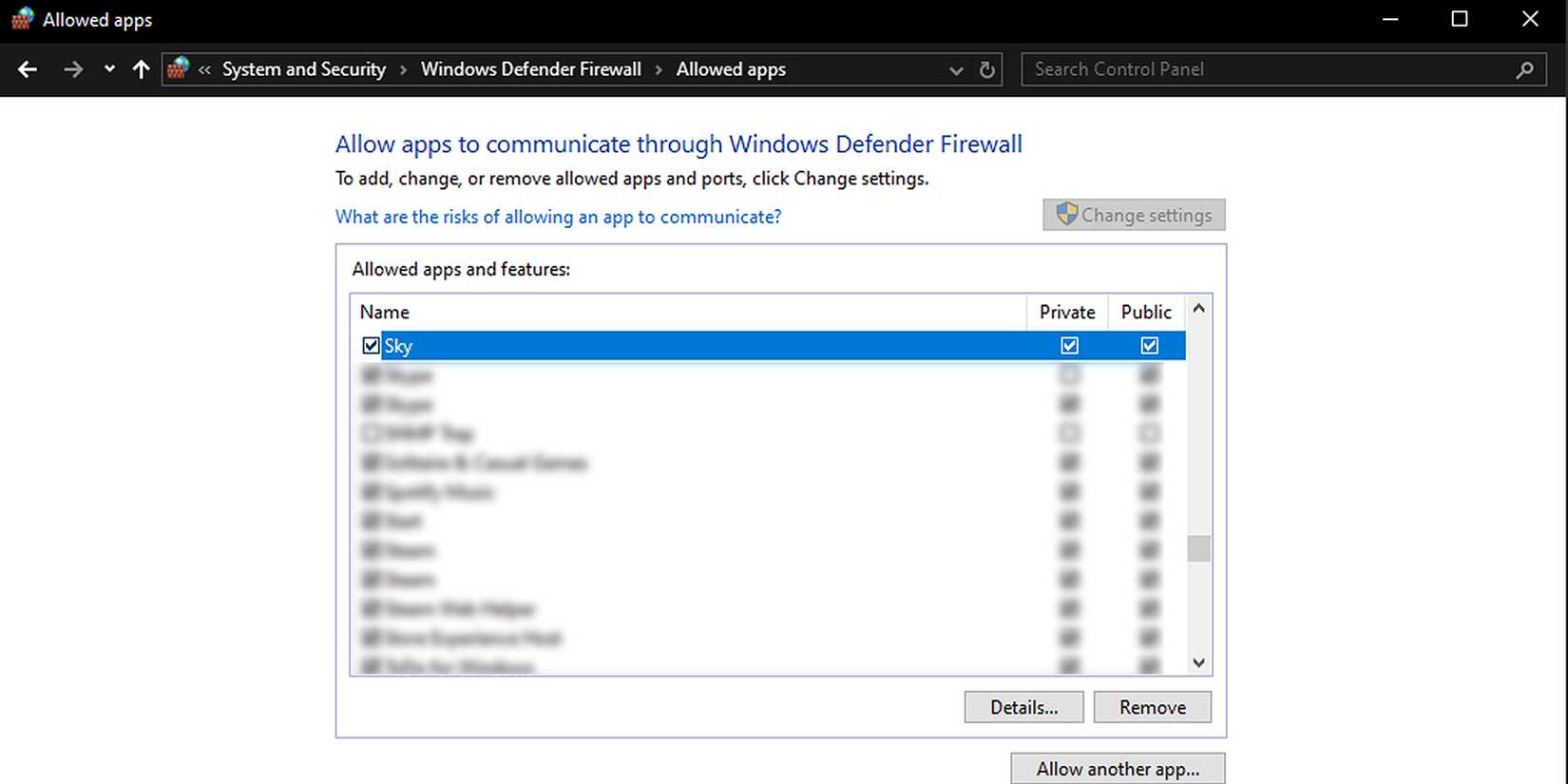Refresh the Allowed apps page
This screenshot has width=1568, height=784.
987,69
